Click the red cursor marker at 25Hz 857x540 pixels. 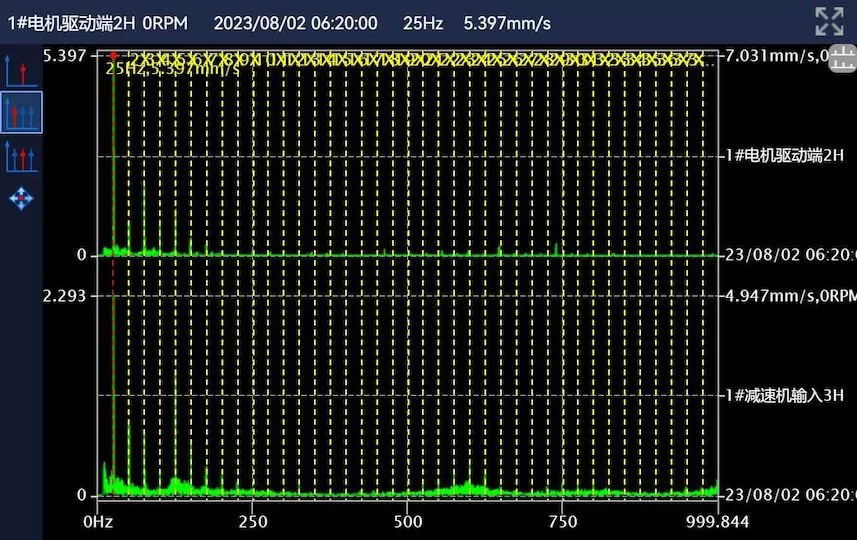click(x=114, y=56)
